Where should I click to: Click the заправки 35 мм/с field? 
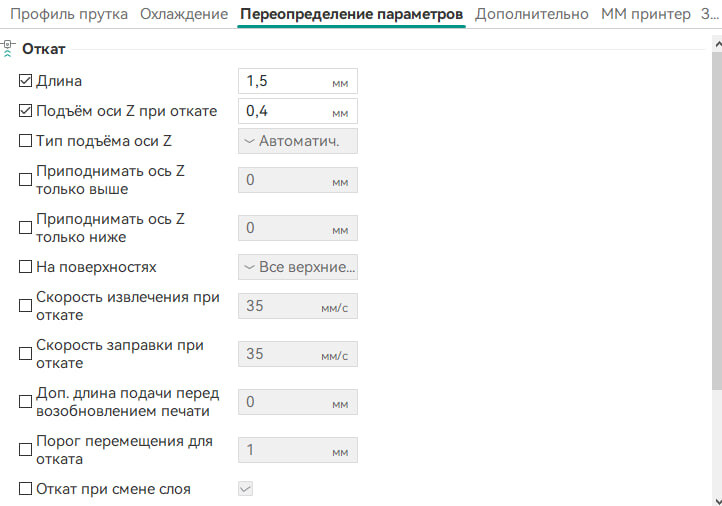[x=298, y=354]
